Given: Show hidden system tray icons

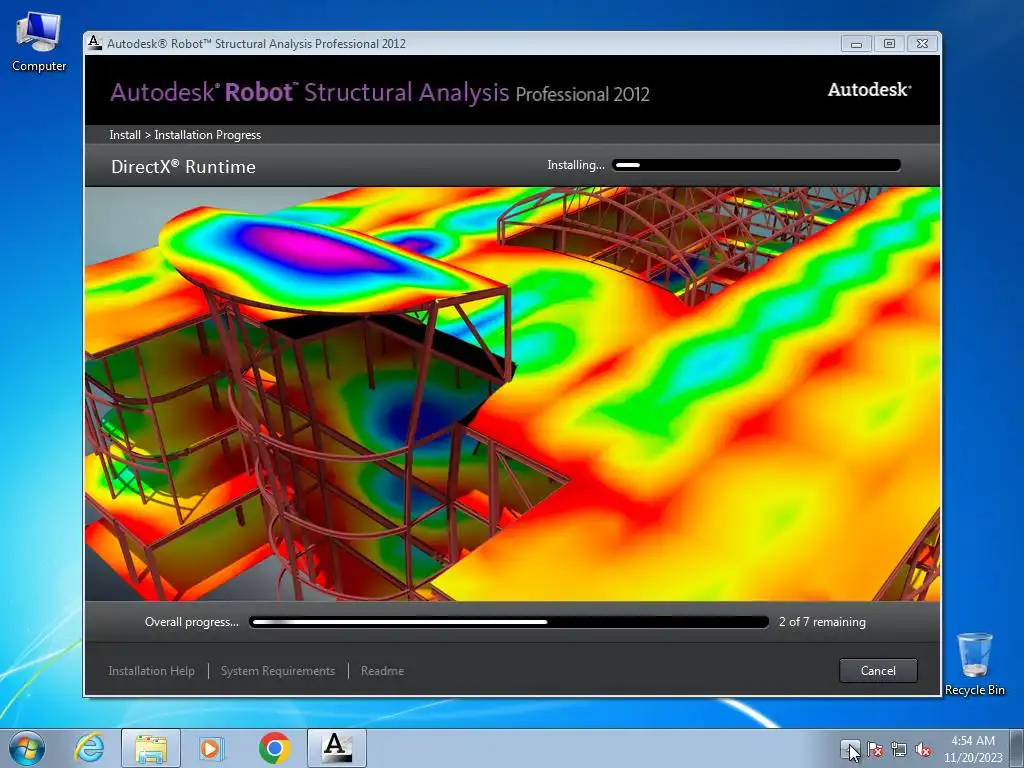Looking at the screenshot, I should click(850, 750).
